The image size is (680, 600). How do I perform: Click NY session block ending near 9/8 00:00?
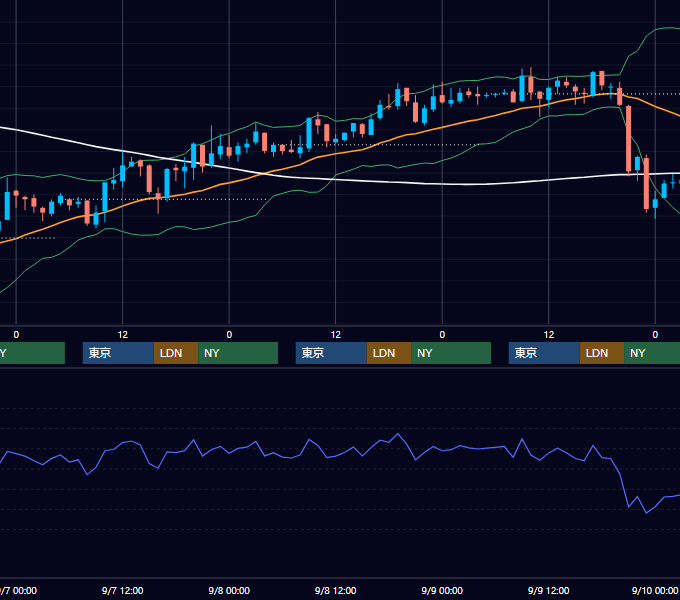(238, 353)
